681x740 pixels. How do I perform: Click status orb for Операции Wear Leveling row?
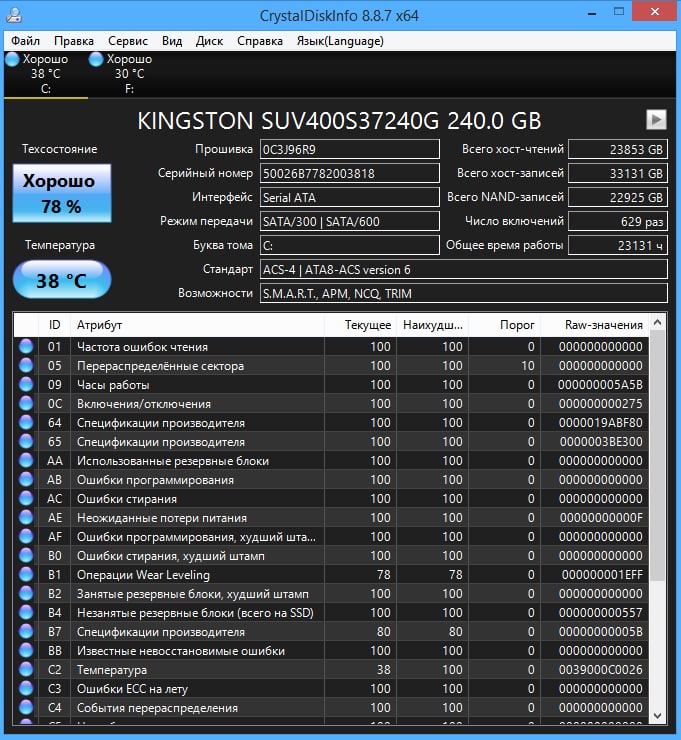point(26,574)
